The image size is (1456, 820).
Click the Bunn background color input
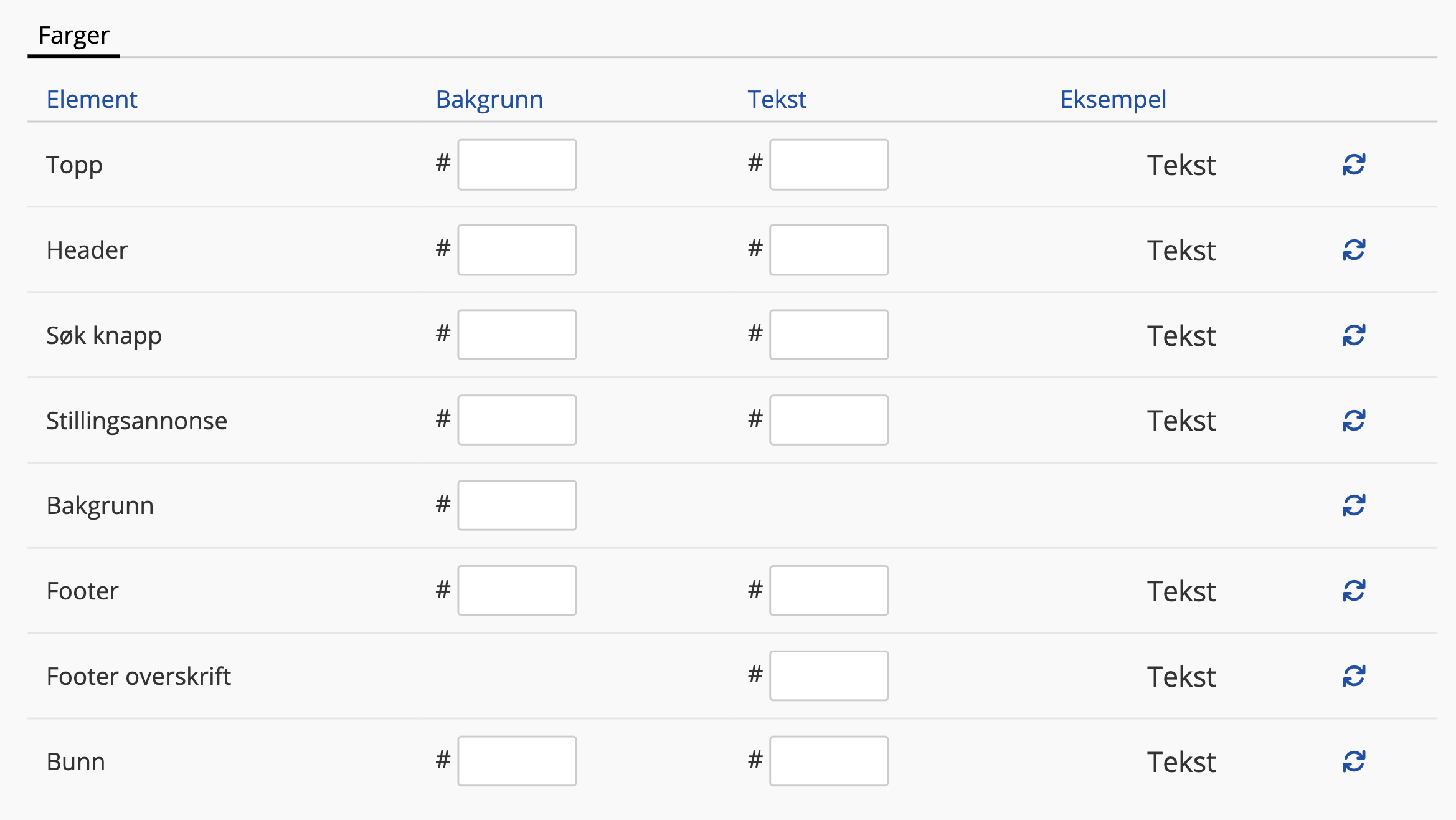pos(517,761)
